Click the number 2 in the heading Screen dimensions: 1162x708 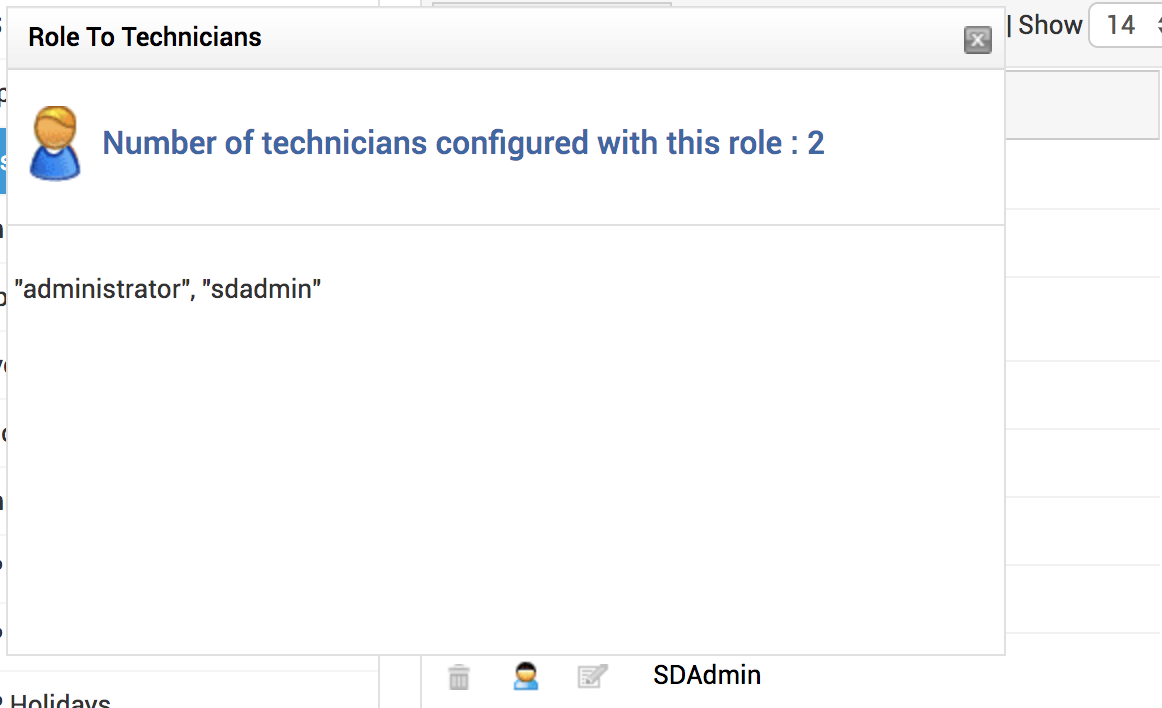pos(816,143)
